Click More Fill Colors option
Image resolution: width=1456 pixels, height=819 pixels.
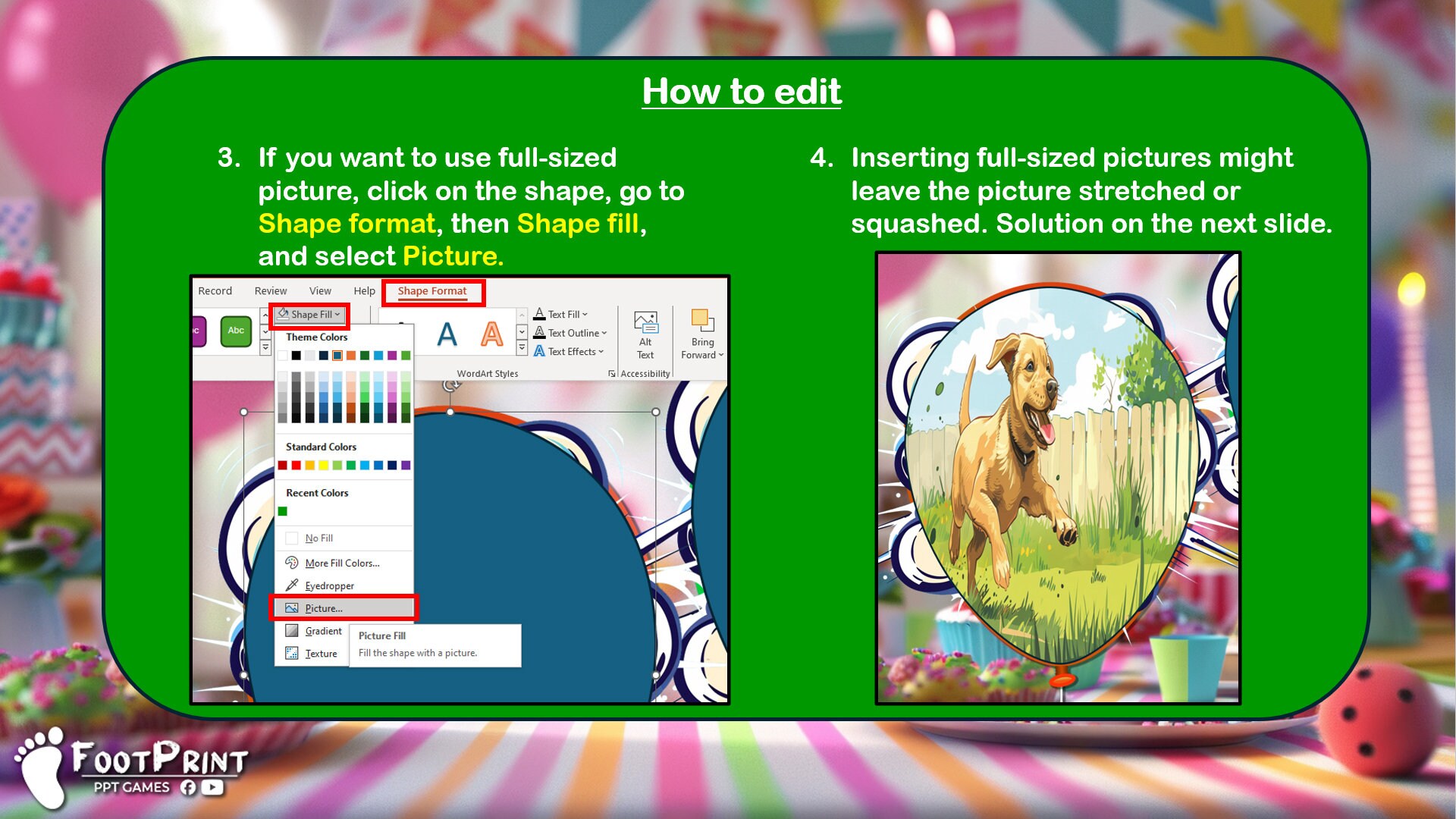341,563
